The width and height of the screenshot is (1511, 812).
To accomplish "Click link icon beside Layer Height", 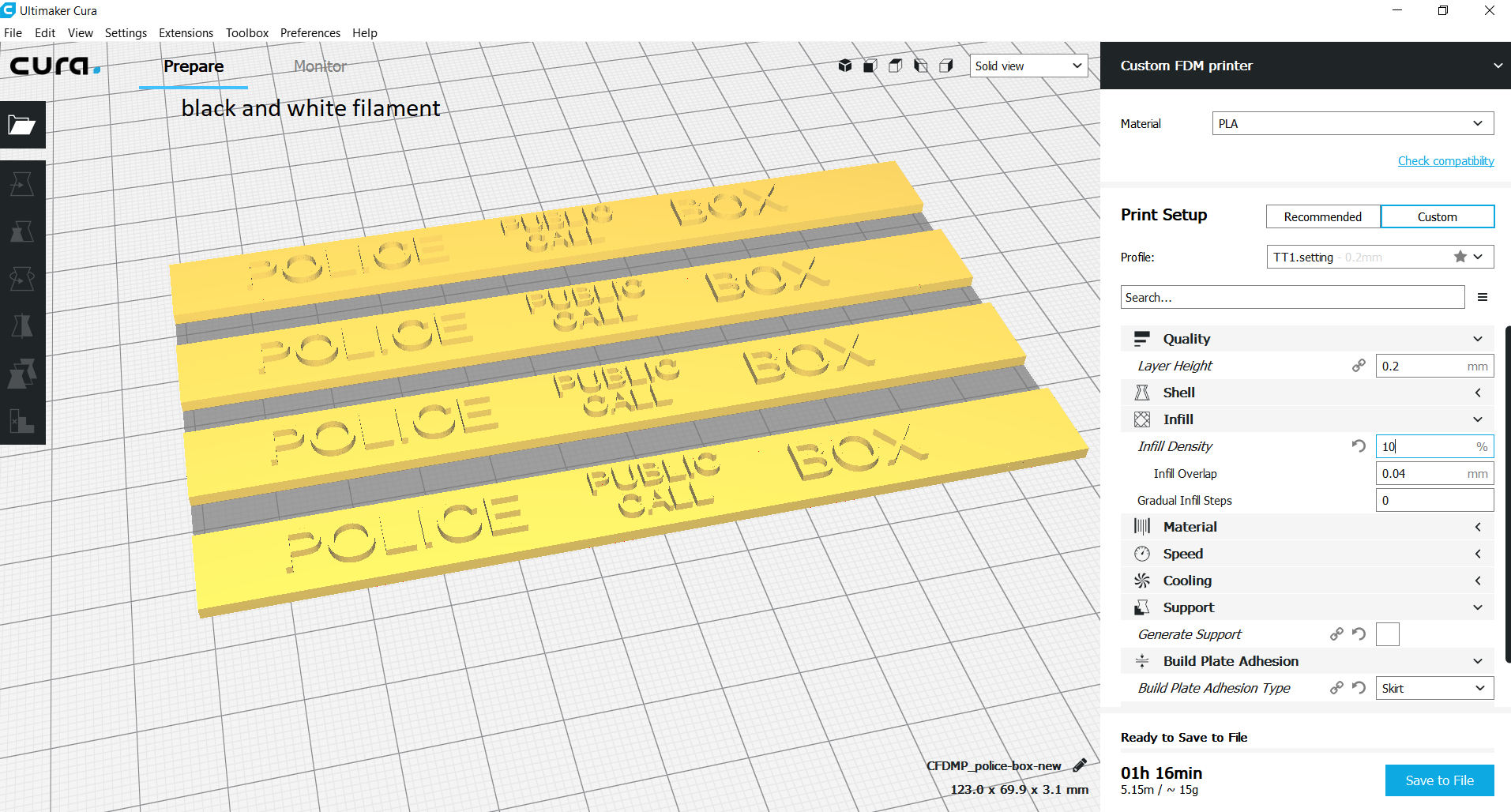I will click(x=1359, y=366).
